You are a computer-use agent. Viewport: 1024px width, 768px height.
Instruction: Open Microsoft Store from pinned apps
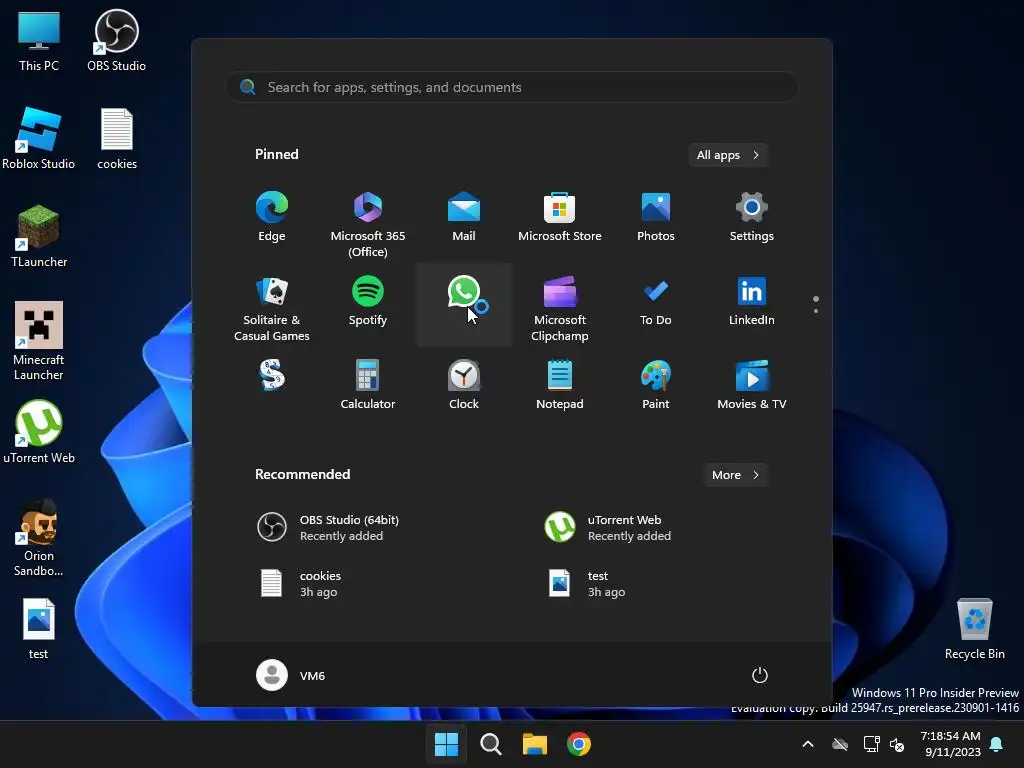(x=560, y=217)
